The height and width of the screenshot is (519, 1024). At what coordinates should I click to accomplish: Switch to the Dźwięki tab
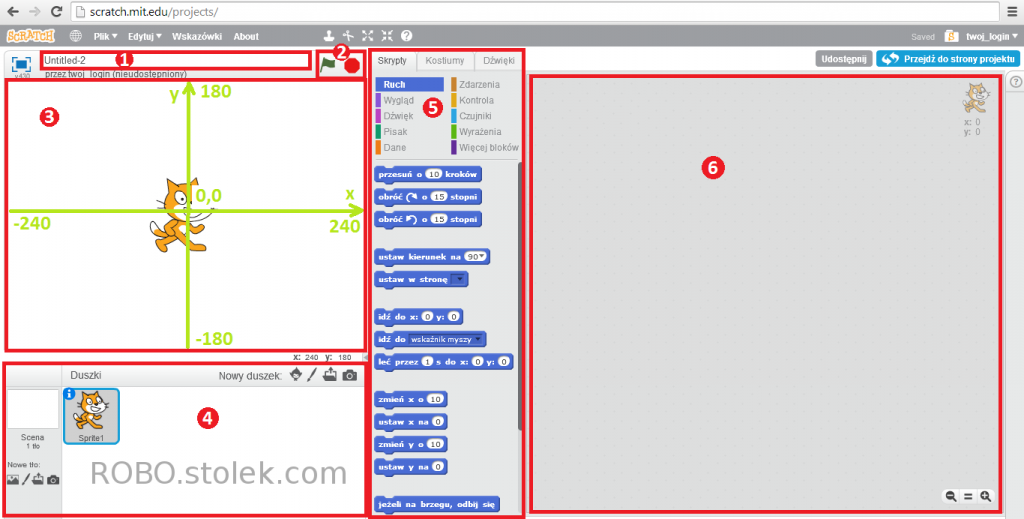(x=494, y=60)
